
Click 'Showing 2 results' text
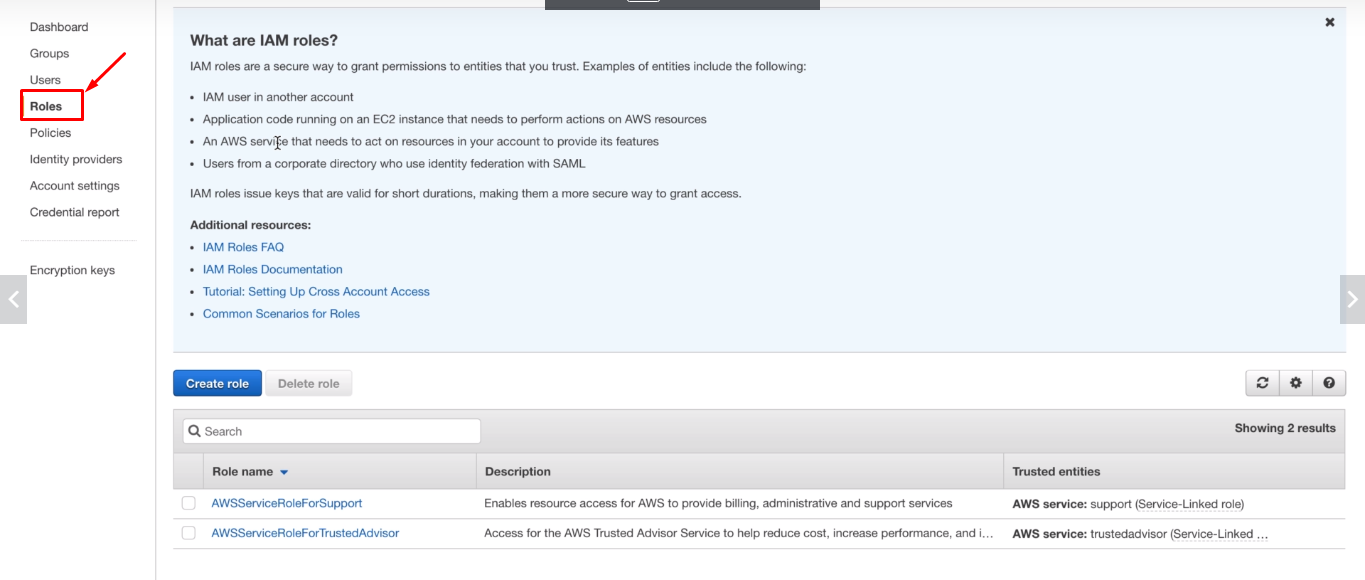1285,428
